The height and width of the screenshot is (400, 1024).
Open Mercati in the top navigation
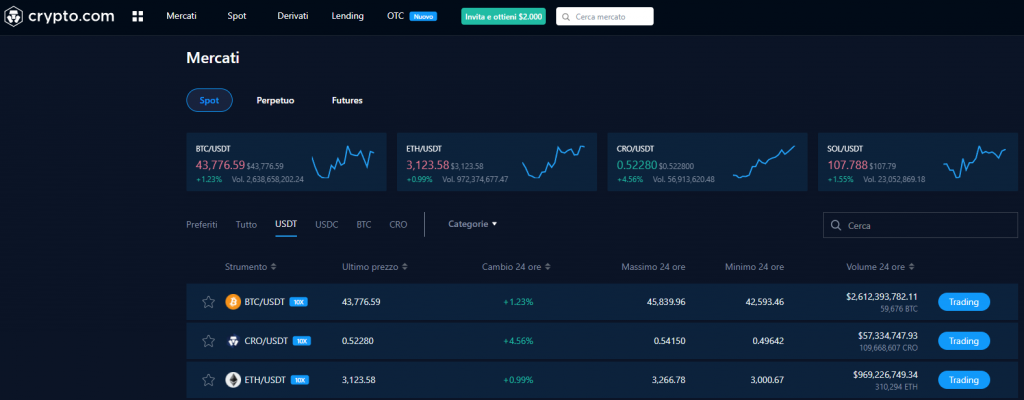(x=182, y=16)
